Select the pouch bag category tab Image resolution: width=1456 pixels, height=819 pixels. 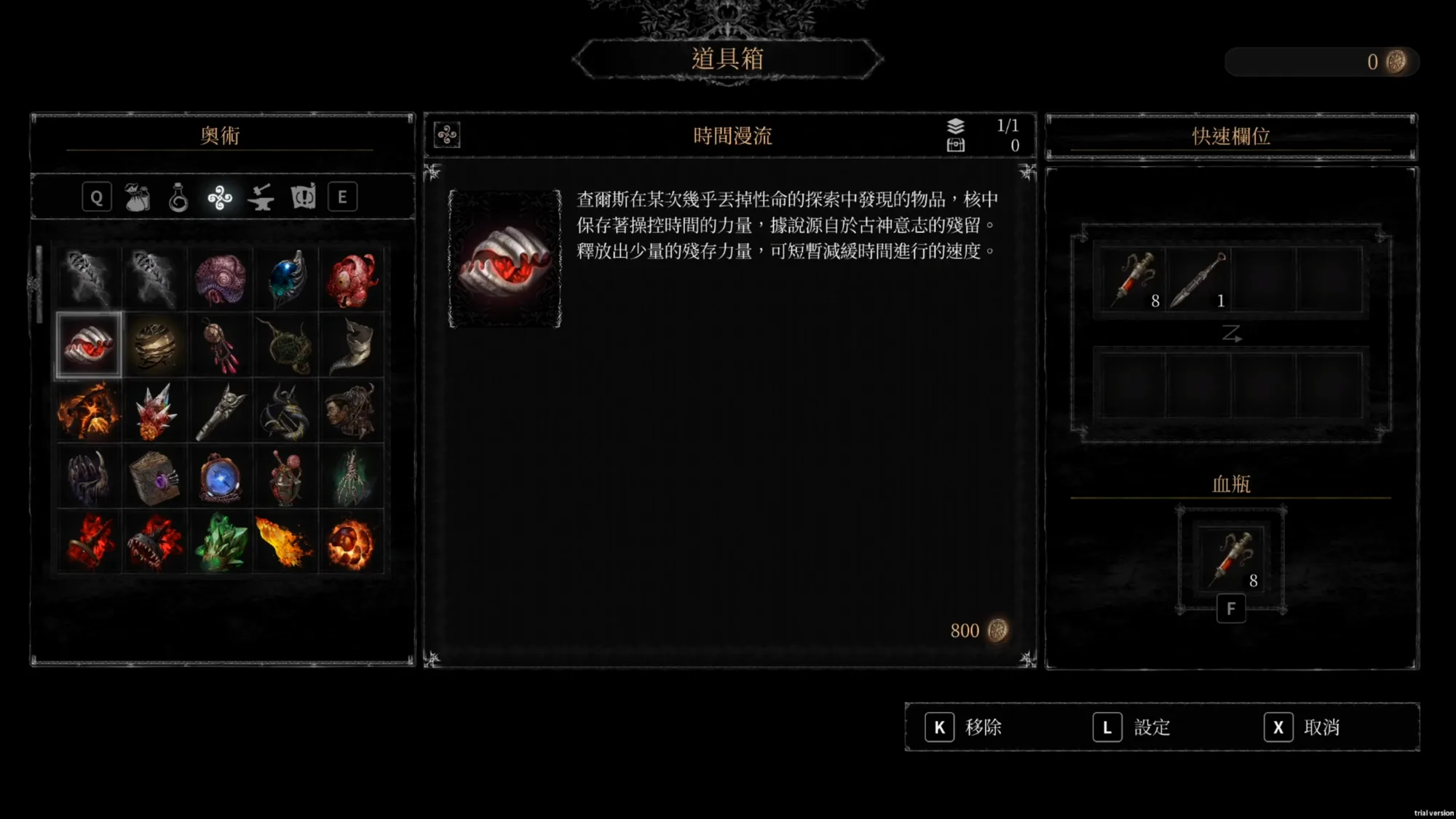(138, 197)
